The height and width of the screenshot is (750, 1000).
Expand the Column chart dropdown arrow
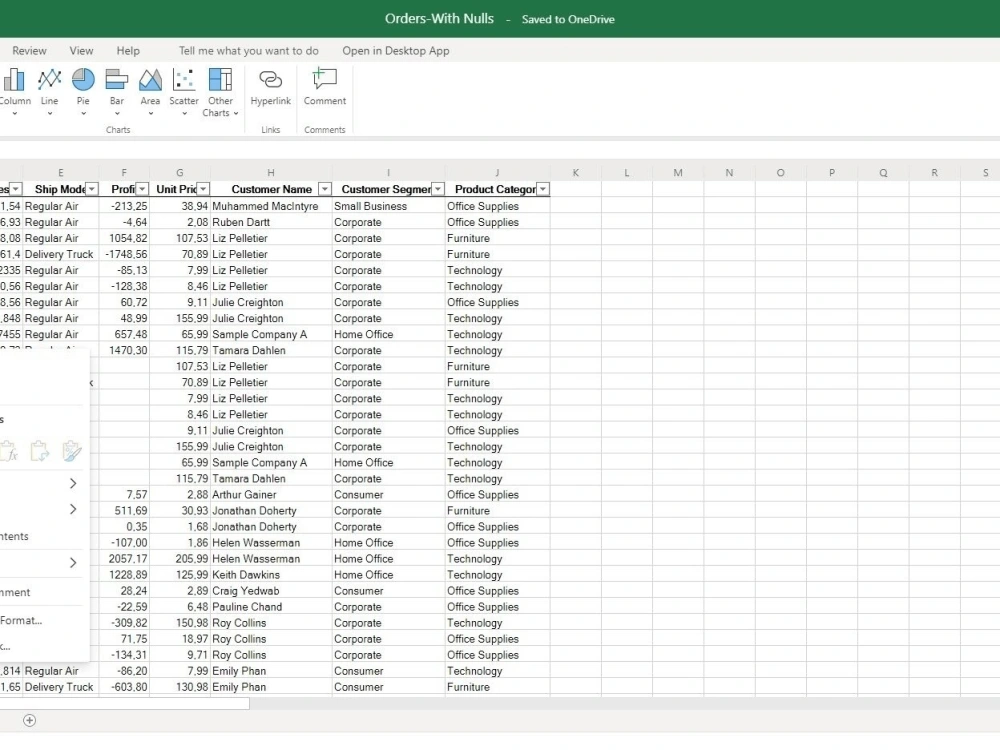14,114
